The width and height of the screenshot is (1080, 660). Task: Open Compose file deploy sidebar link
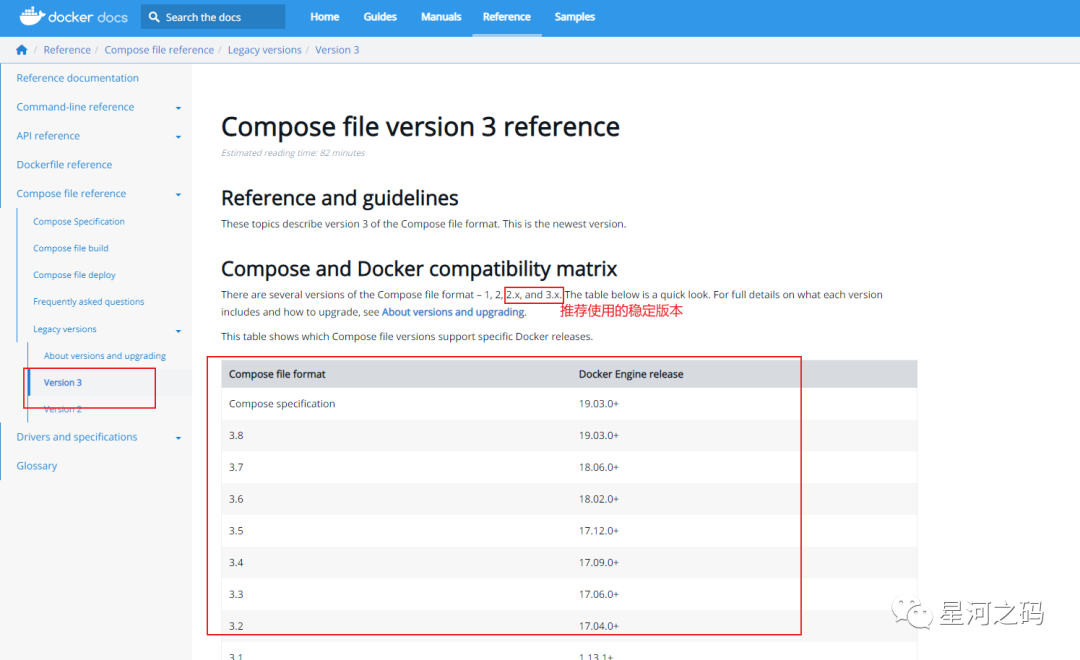74,275
